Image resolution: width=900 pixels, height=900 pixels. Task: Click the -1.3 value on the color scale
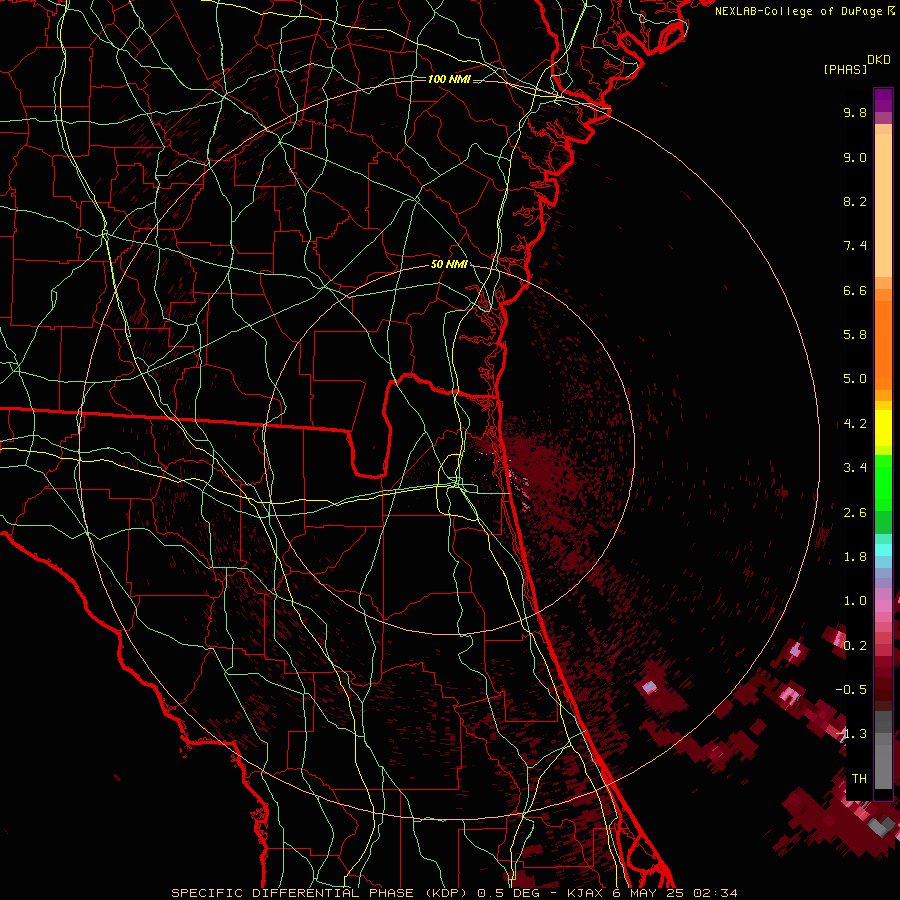point(851,734)
